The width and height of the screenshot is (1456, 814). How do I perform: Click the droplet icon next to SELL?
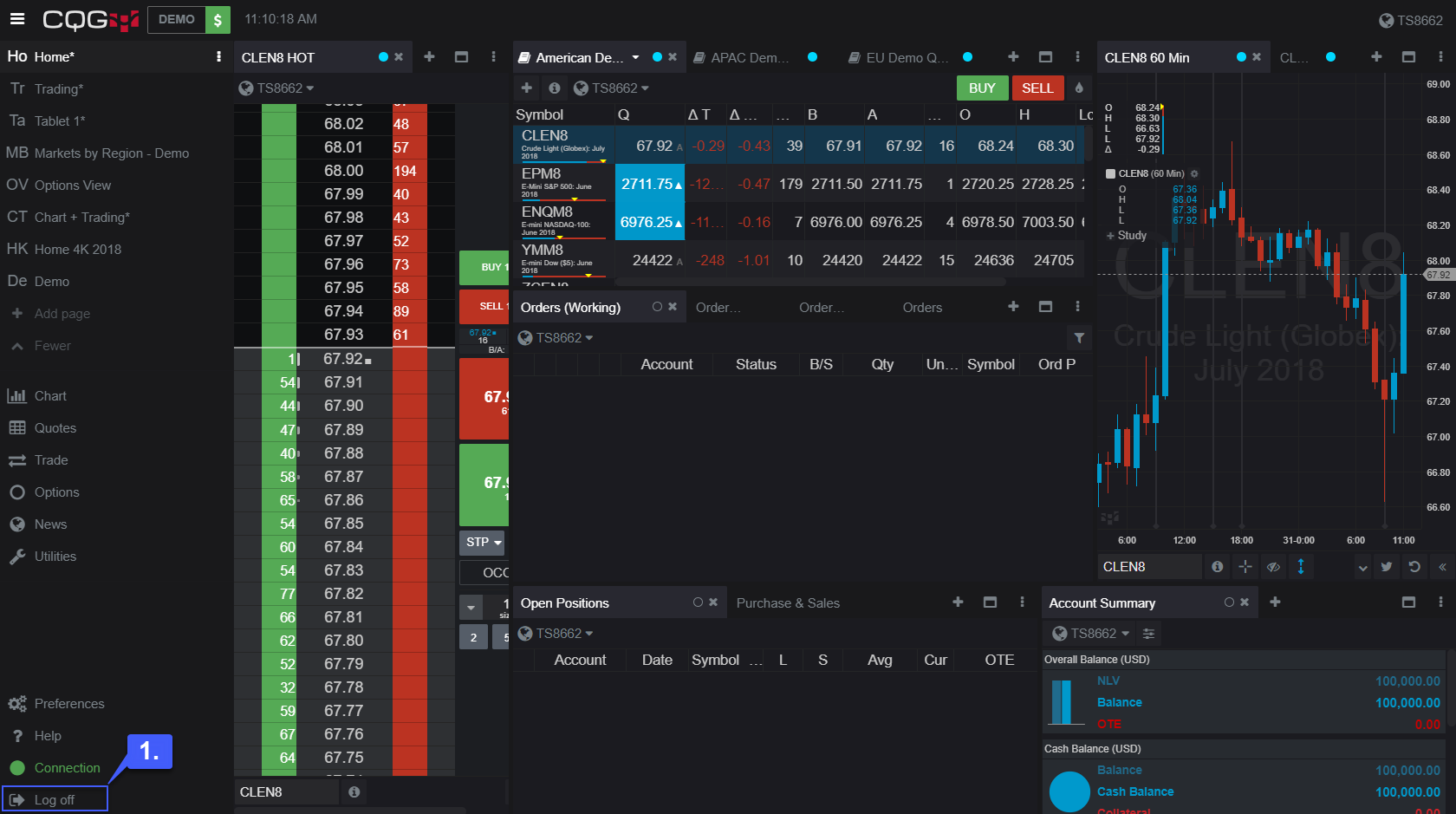tap(1079, 88)
